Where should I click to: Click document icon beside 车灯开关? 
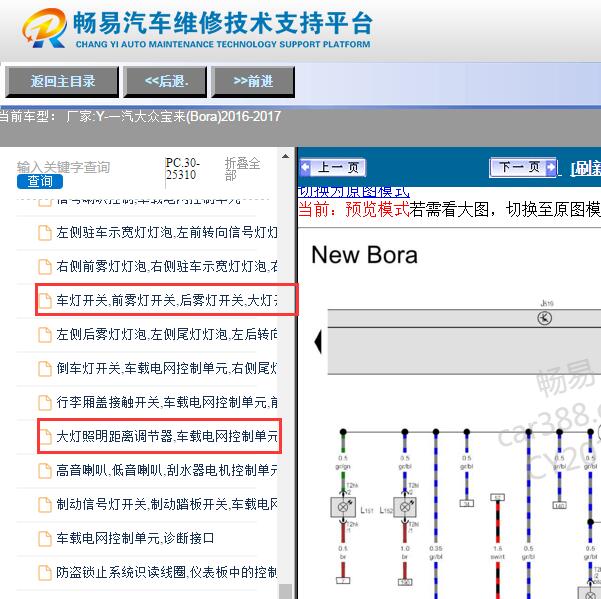[45, 301]
